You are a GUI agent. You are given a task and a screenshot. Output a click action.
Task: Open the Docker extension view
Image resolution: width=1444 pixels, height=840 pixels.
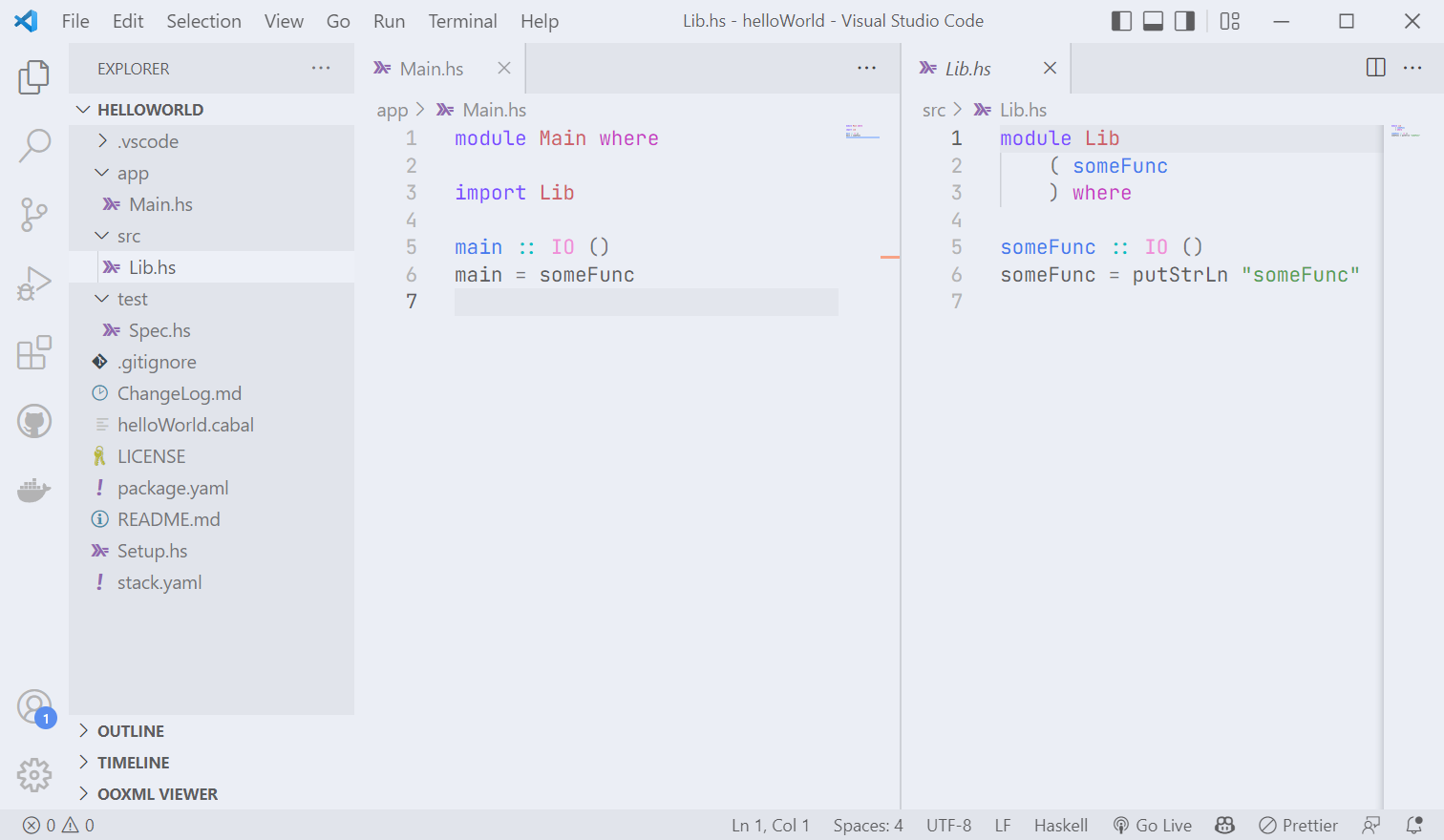[34, 490]
